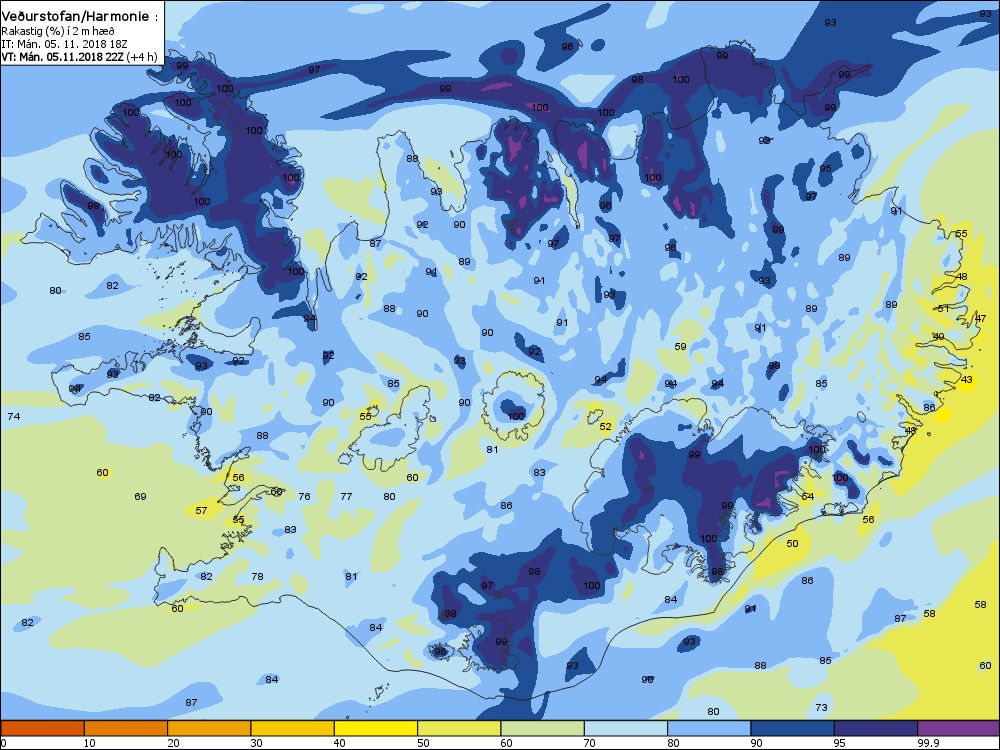Image resolution: width=1000 pixels, height=750 pixels.
Task: Pick the 20–30 legend color block
Action: point(209,728)
